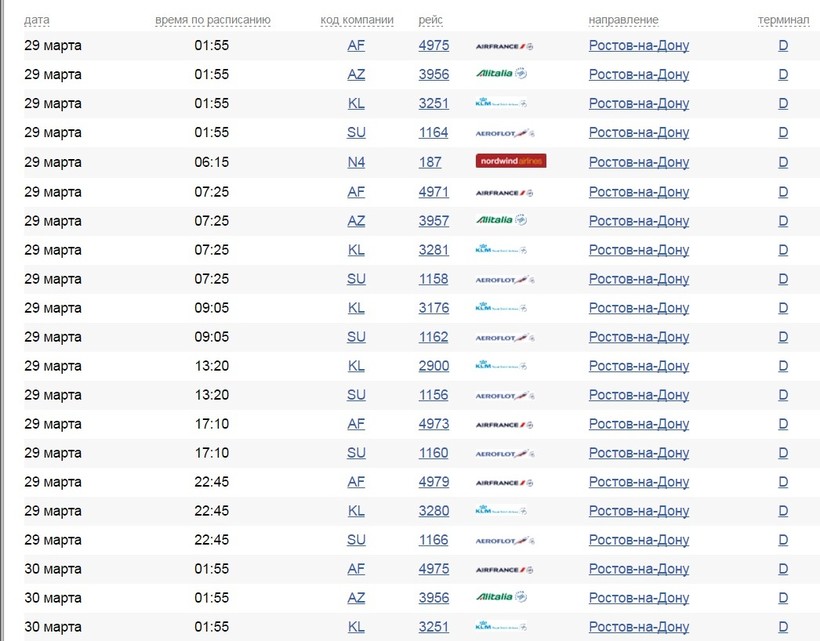Click the терминал column header
Screen dimensions: 820x641
pos(783,20)
